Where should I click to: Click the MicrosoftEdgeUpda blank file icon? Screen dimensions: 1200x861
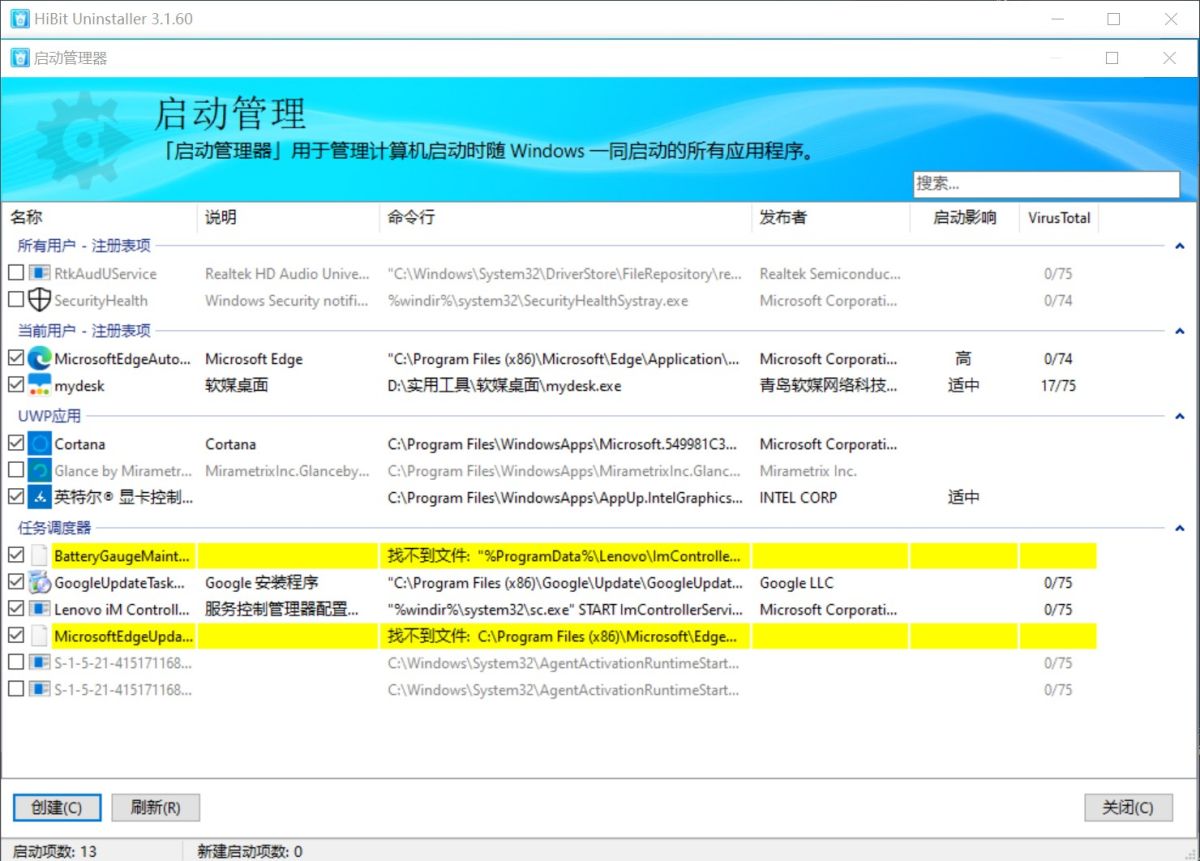(39, 636)
